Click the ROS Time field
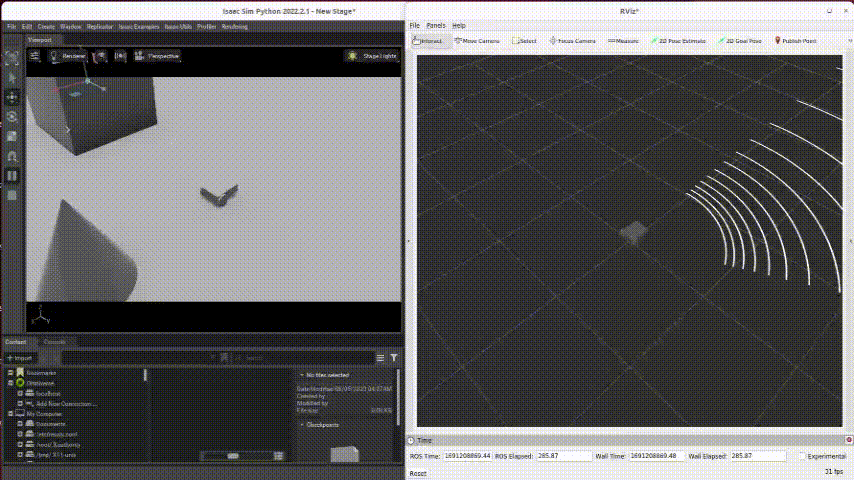The width and height of the screenshot is (854, 480). (467, 456)
